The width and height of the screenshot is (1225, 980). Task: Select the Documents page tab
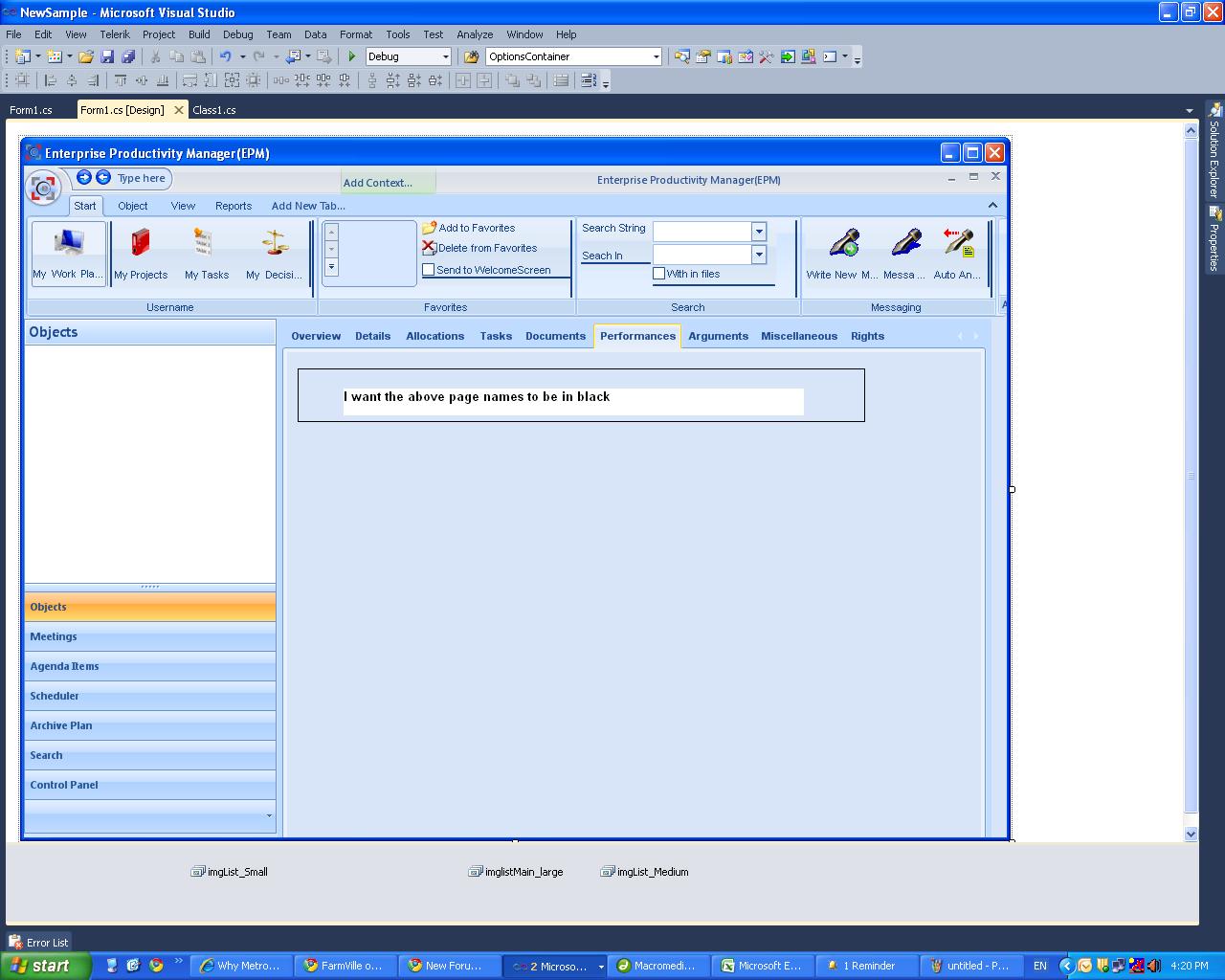(x=555, y=336)
